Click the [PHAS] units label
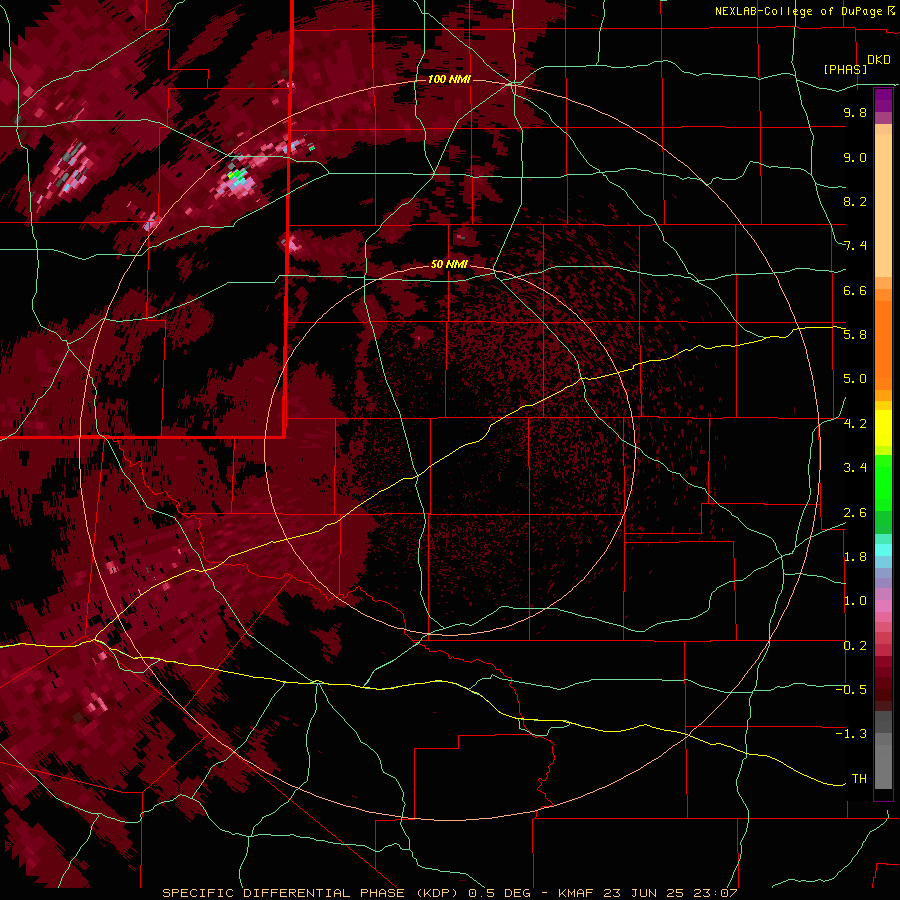The width and height of the screenshot is (900, 900). pyautogui.click(x=845, y=69)
